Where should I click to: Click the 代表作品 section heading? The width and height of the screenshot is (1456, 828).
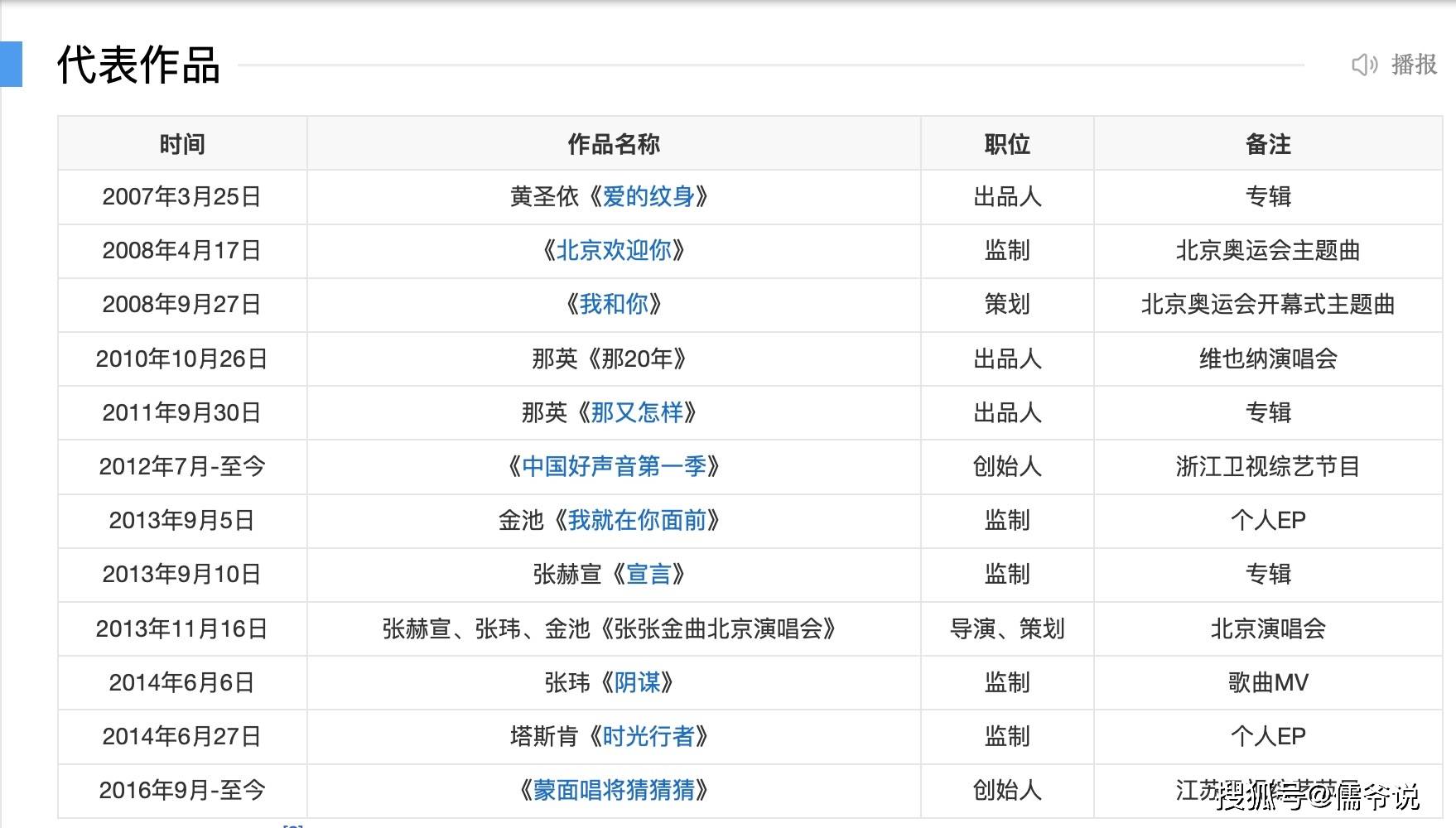138,65
